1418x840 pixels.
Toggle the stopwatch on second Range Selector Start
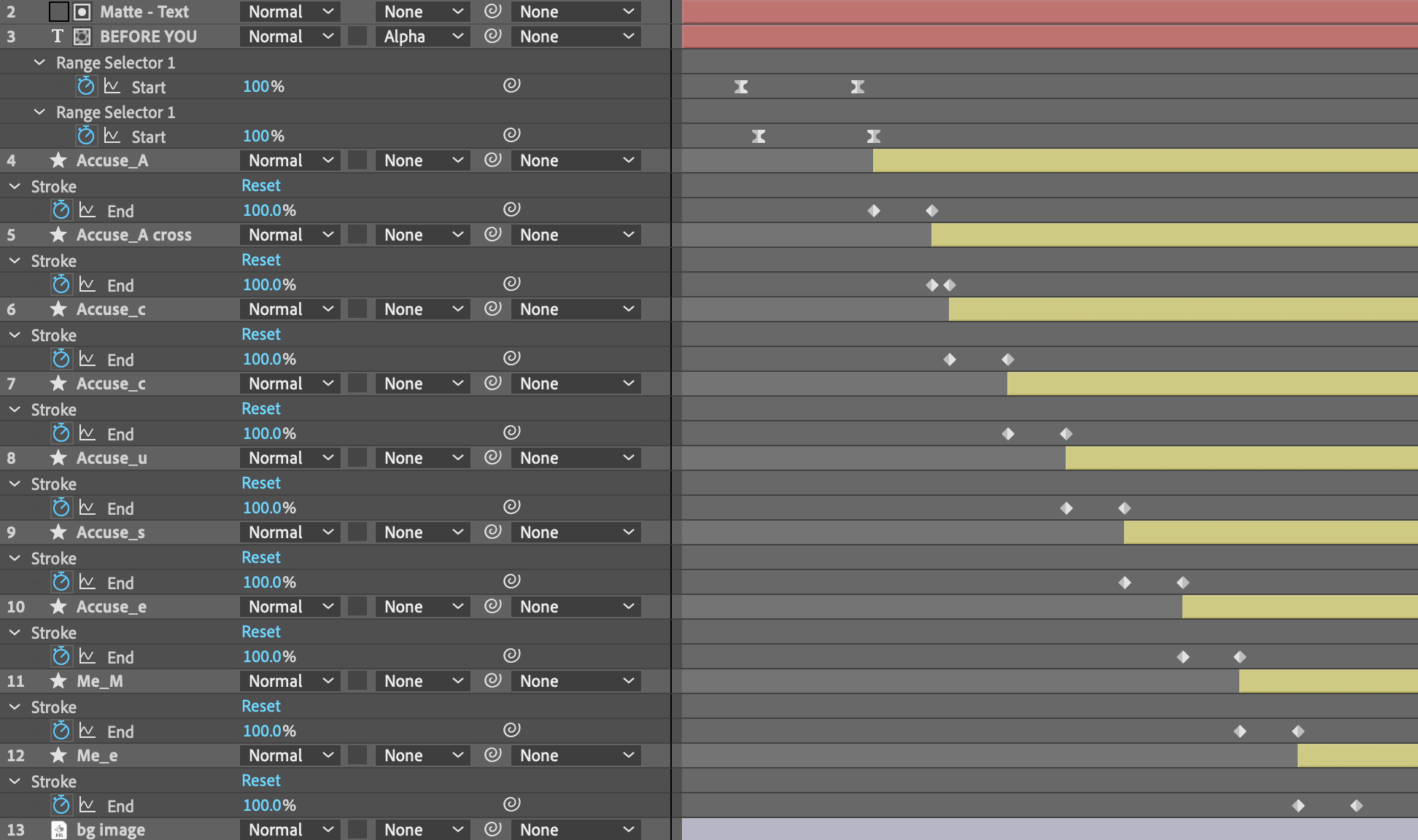[x=86, y=136]
